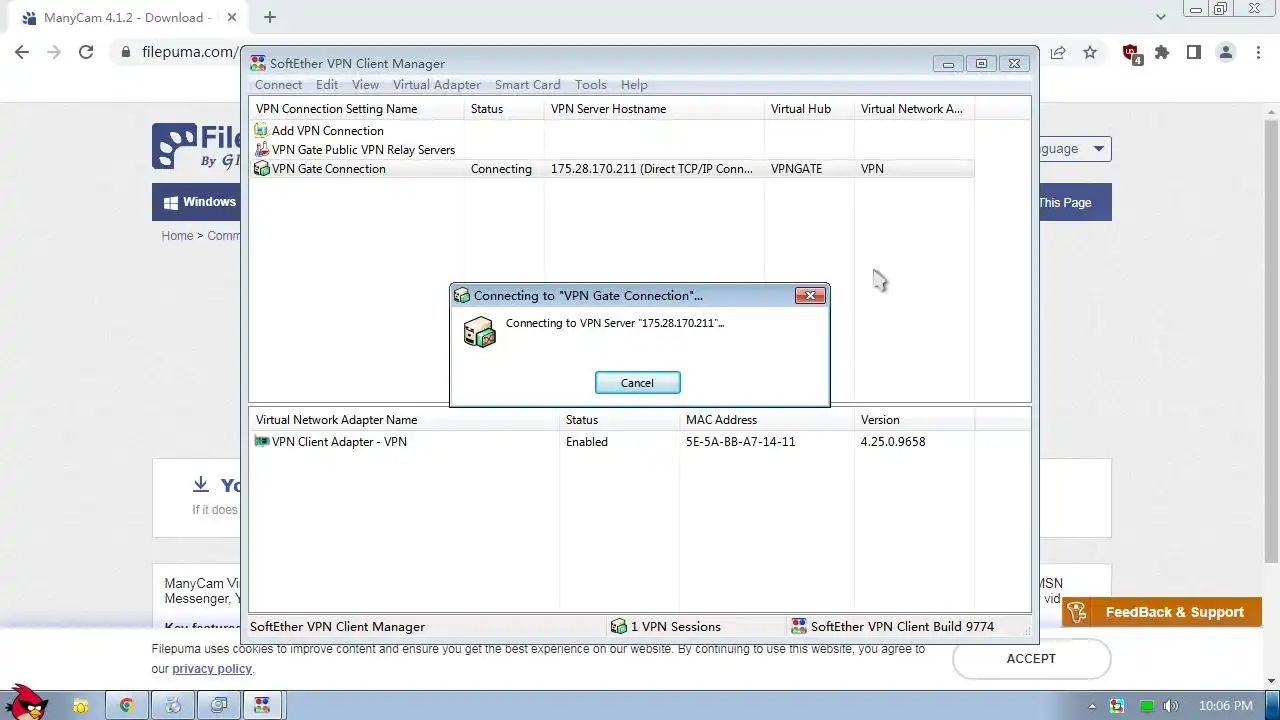Click the taskbar clock showing 10:06 PM
The height and width of the screenshot is (720, 1280).
tap(1226, 706)
